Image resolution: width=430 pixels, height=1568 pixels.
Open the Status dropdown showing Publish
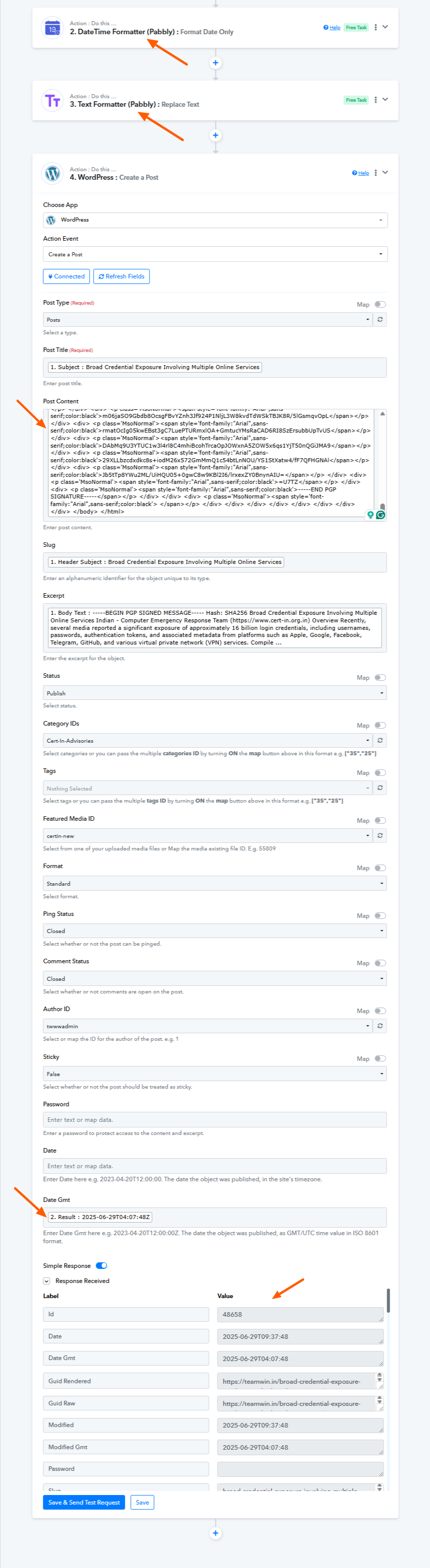point(215,693)
